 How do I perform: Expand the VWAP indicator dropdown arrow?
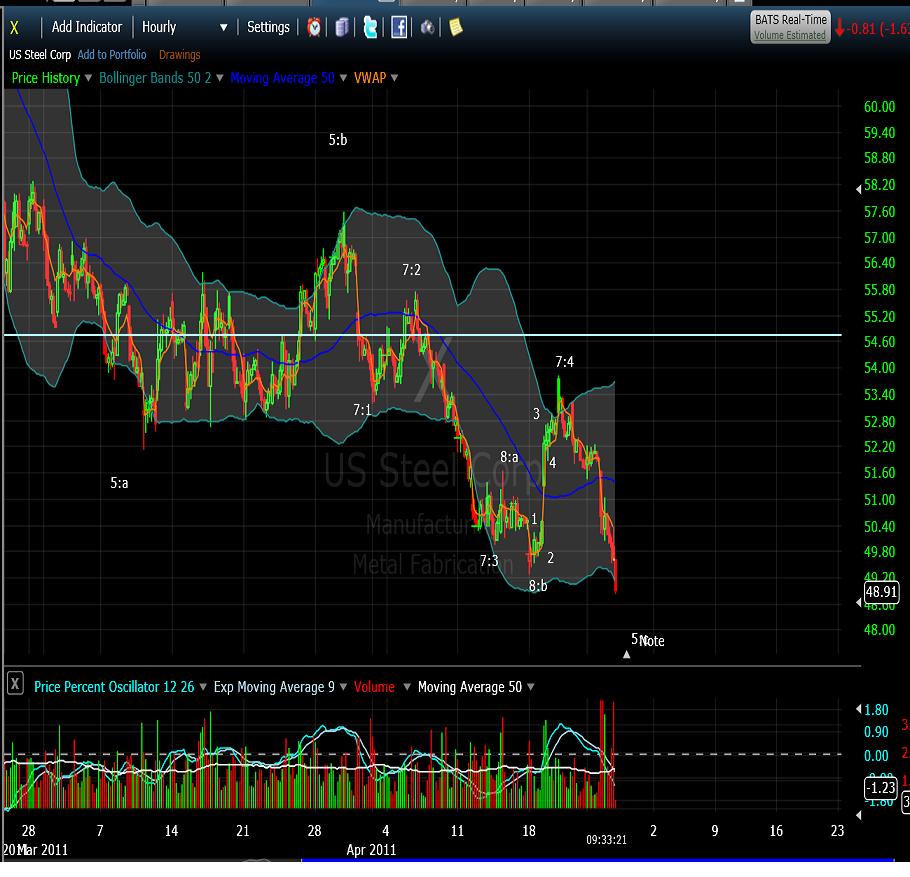[395, 78]
